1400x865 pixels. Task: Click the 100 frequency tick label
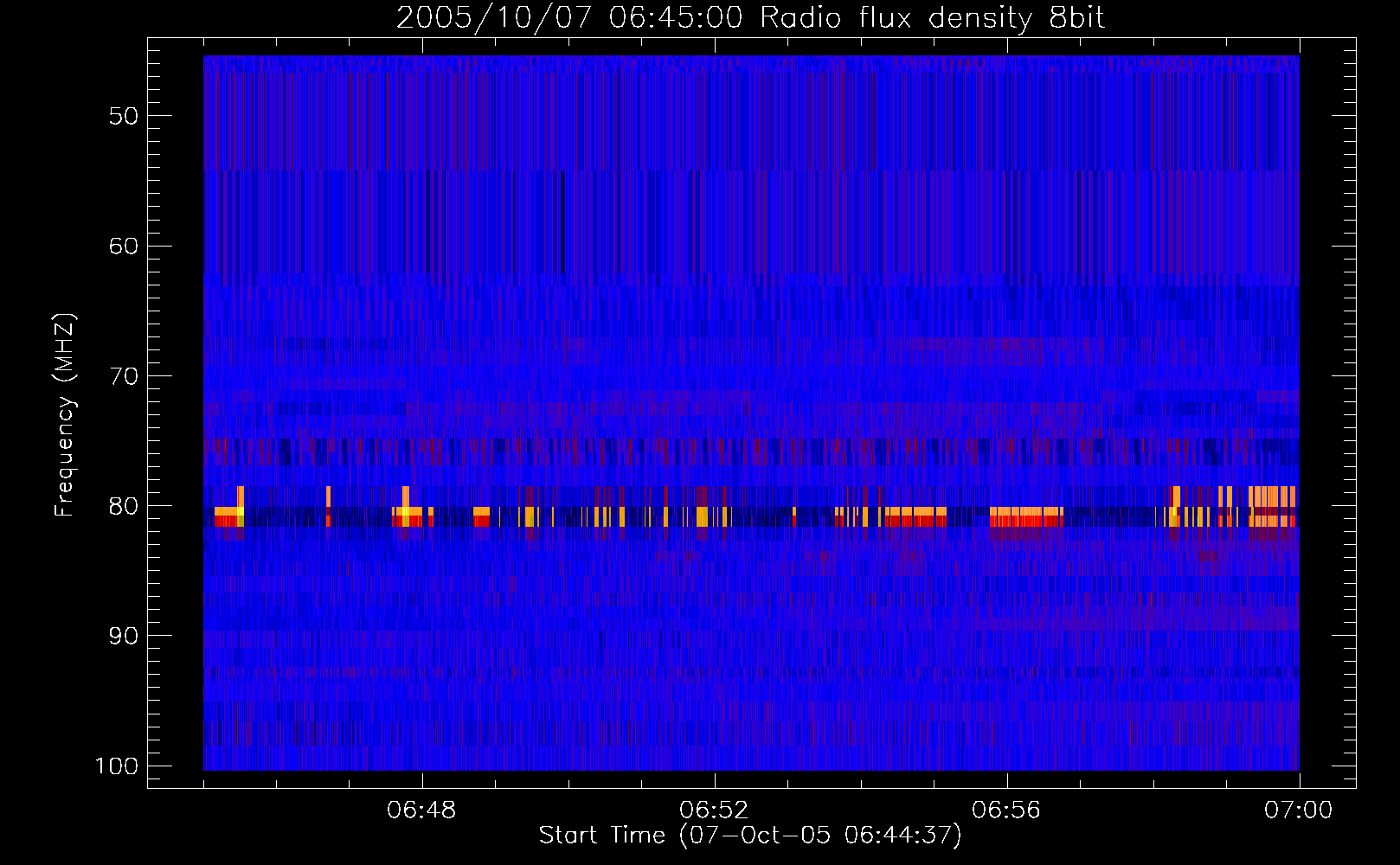(x=117, y=766)
